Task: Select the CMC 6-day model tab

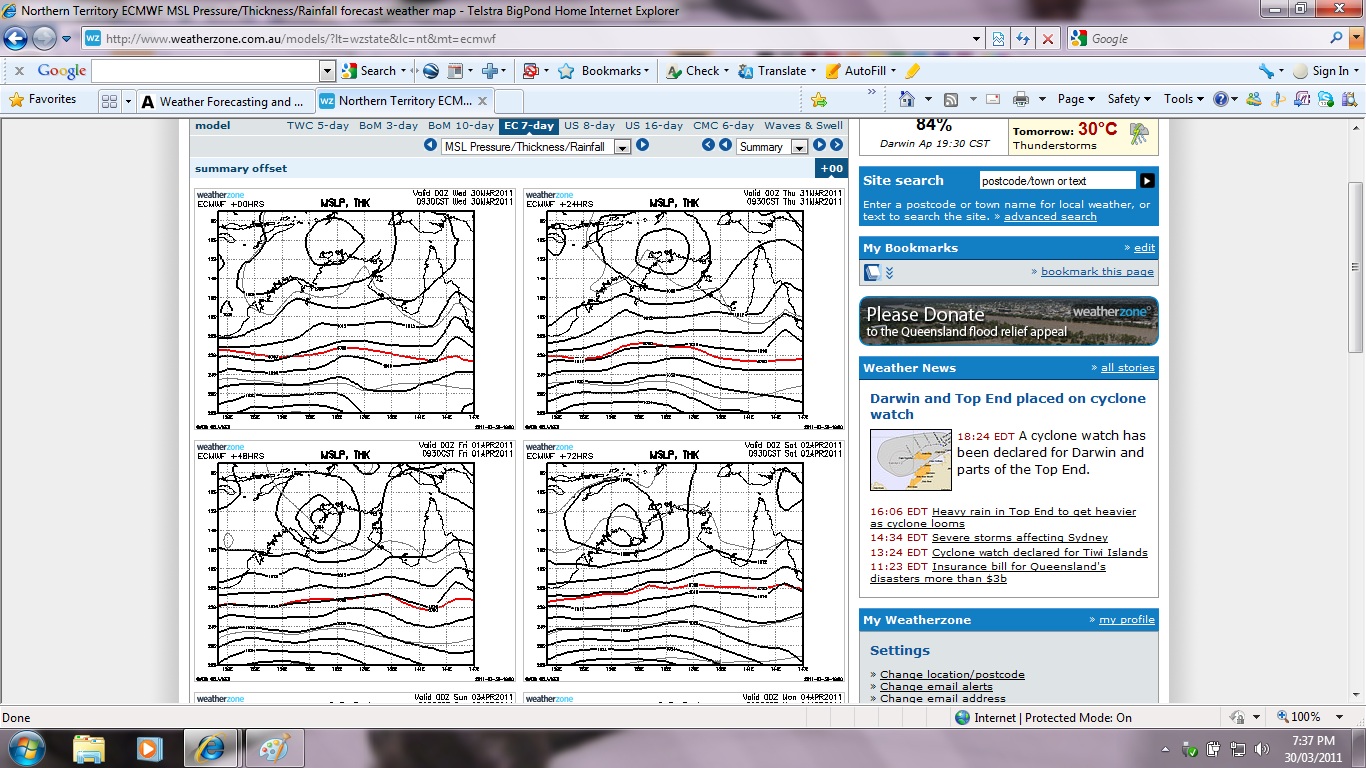Action: [x=723, y=126]
